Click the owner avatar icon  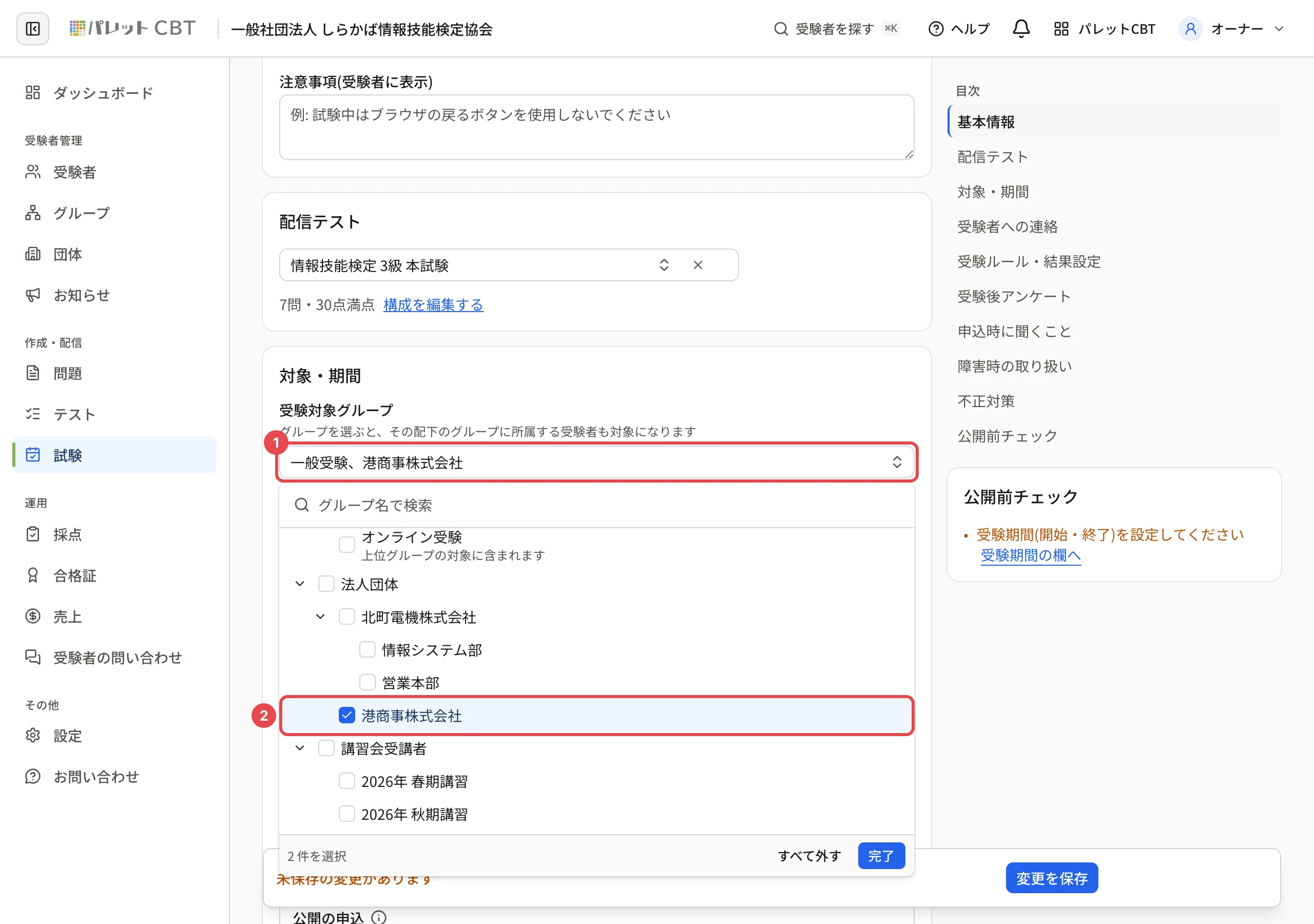coord(1190,29)
